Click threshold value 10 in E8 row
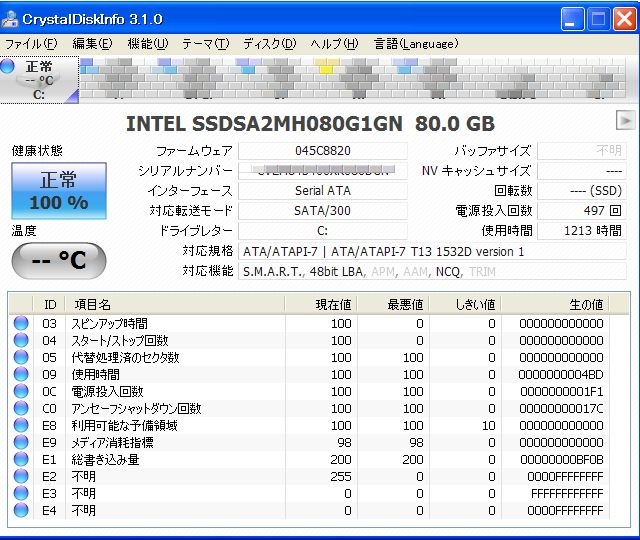Viewport: 640px width, 540px height. pyautogui.click(x=489, y=426)
